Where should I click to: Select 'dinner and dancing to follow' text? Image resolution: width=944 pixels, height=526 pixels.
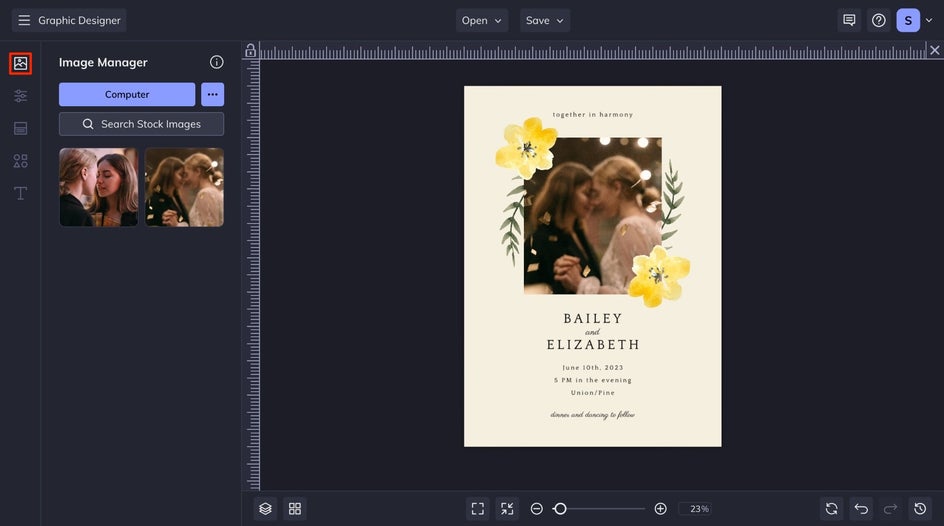click(x=592, y=415)
